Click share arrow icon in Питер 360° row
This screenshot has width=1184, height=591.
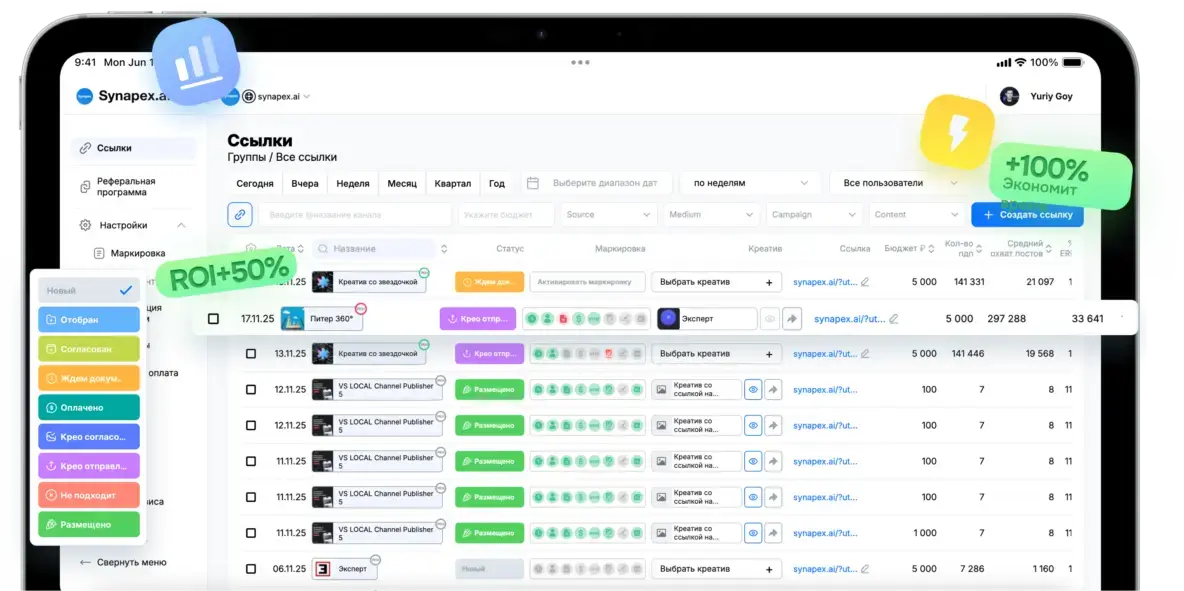pyautogui.click(x=792, y=319)
